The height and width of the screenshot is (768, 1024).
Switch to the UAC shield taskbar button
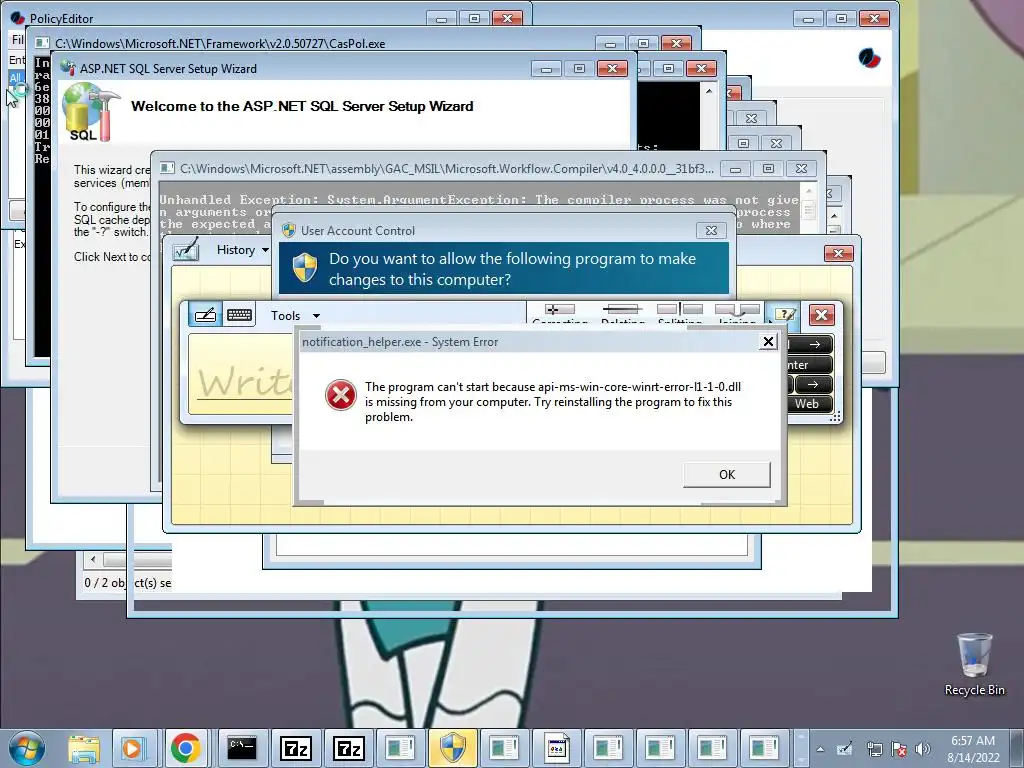[452, 748]
